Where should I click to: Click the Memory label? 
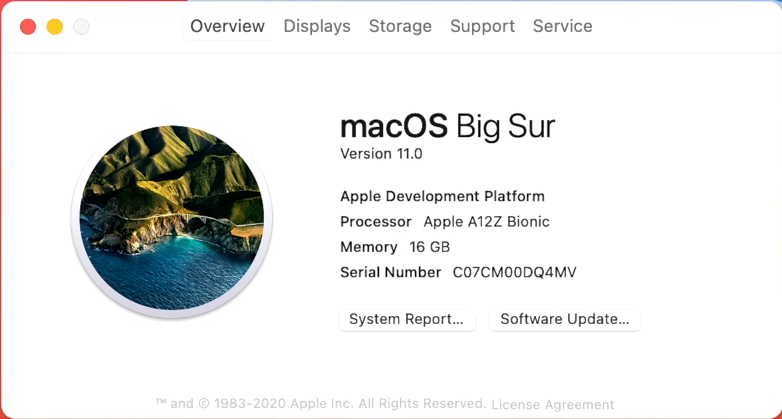[x=369, y=247]
